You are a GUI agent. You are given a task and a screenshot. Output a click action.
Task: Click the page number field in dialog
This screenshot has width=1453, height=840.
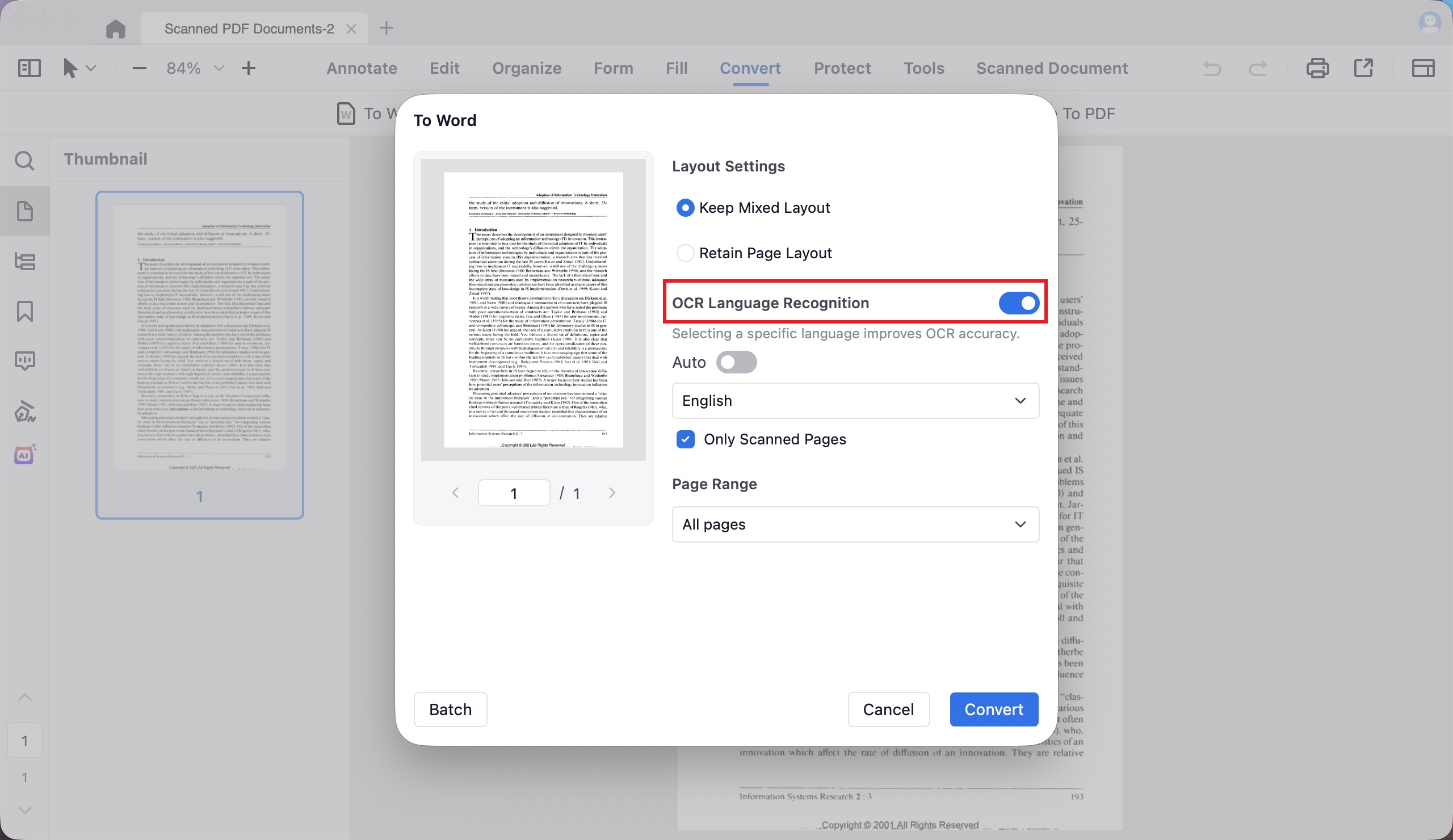(x=514, y=493)
